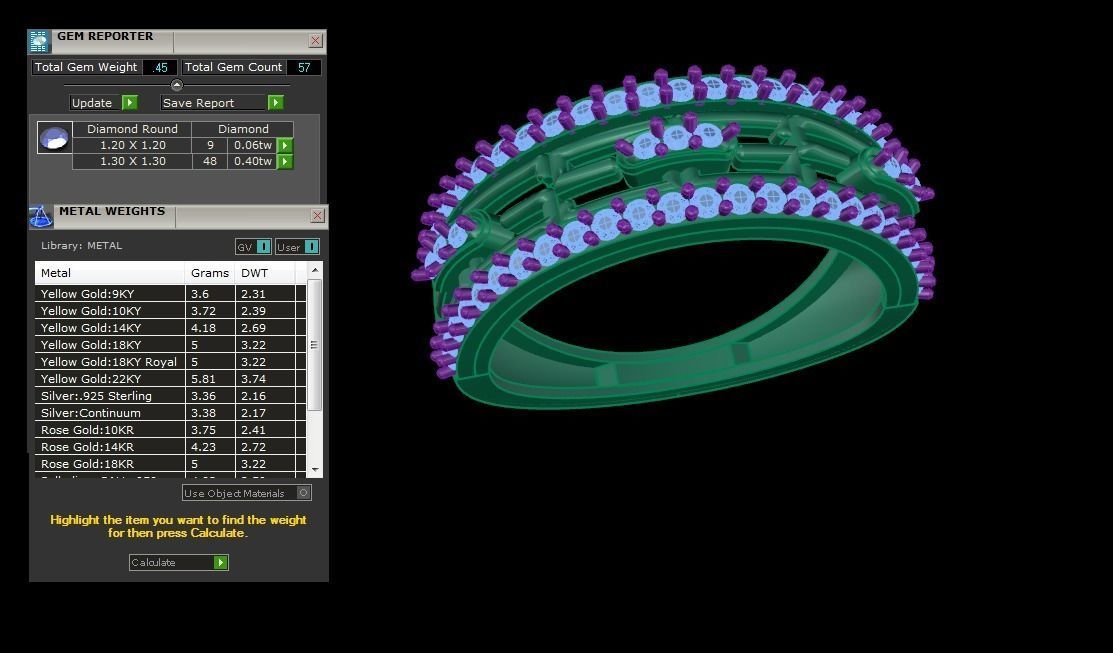1113x653 pixels.
Task: Click the Metal Weights scale icon
Action: point(40,216)
